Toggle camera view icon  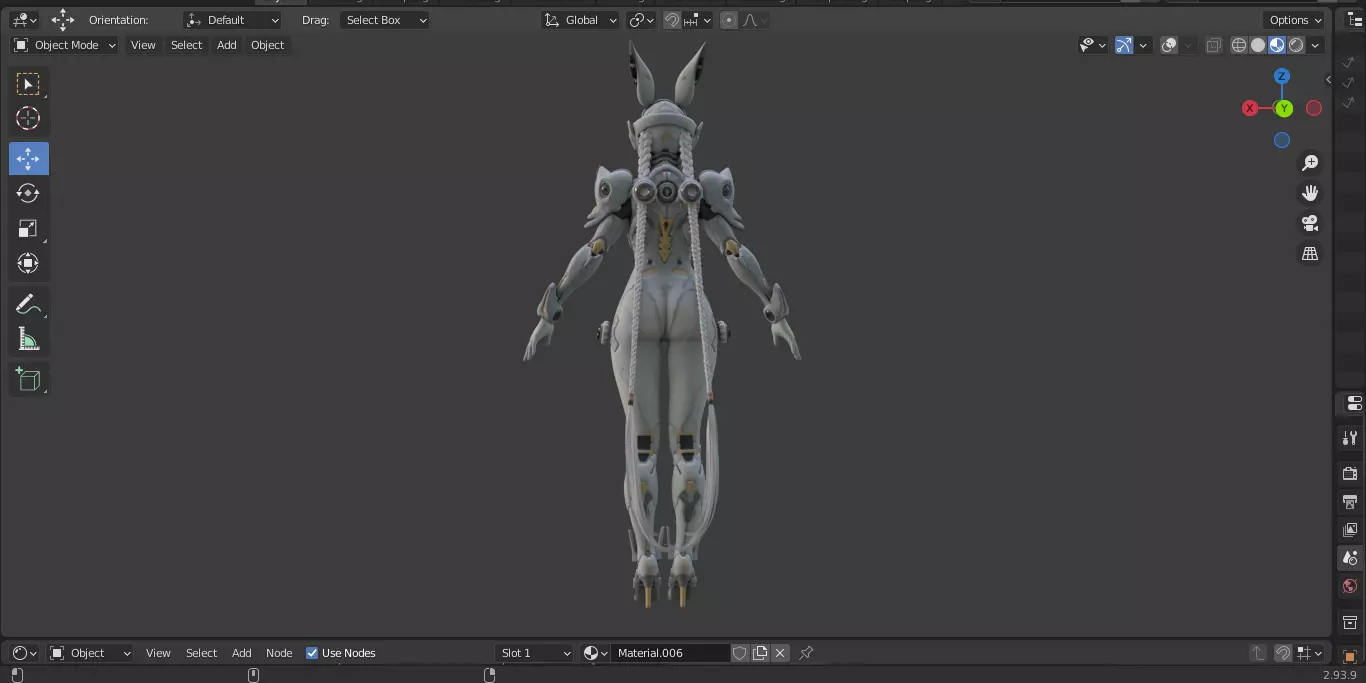pyautogui.click(x=1310, y=223)
